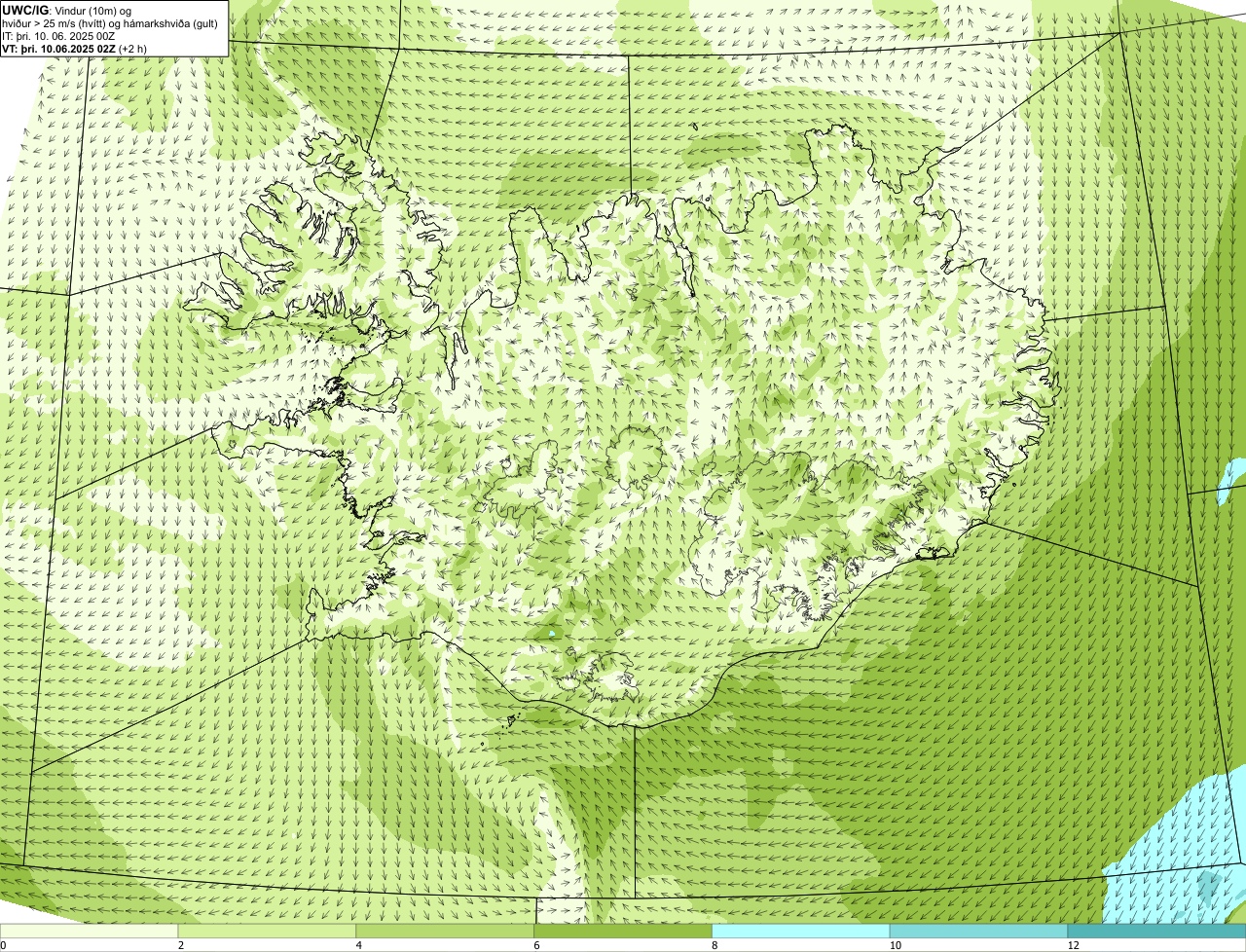This screenshot has width=1246, height=952.
Task: Click the "UWC/IG: Vindur (10m) og" title line
Action: 67,10
